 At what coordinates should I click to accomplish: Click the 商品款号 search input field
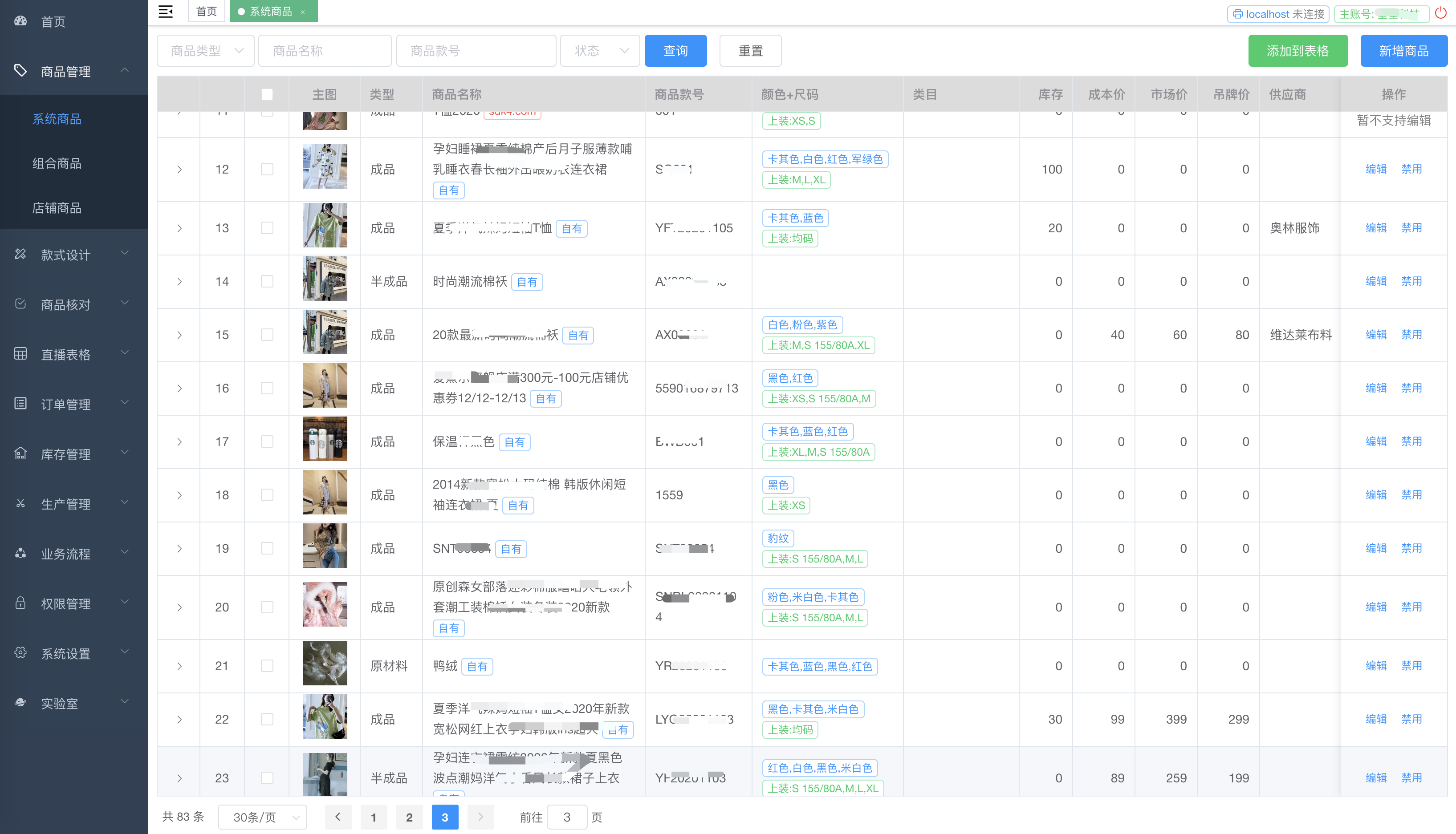pos(476,51)
